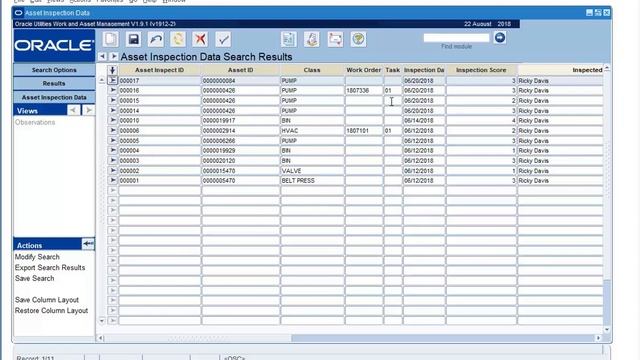Click the print stamp toolbar icon
Viewport: 640px width, 360px height.
point(312,39)
